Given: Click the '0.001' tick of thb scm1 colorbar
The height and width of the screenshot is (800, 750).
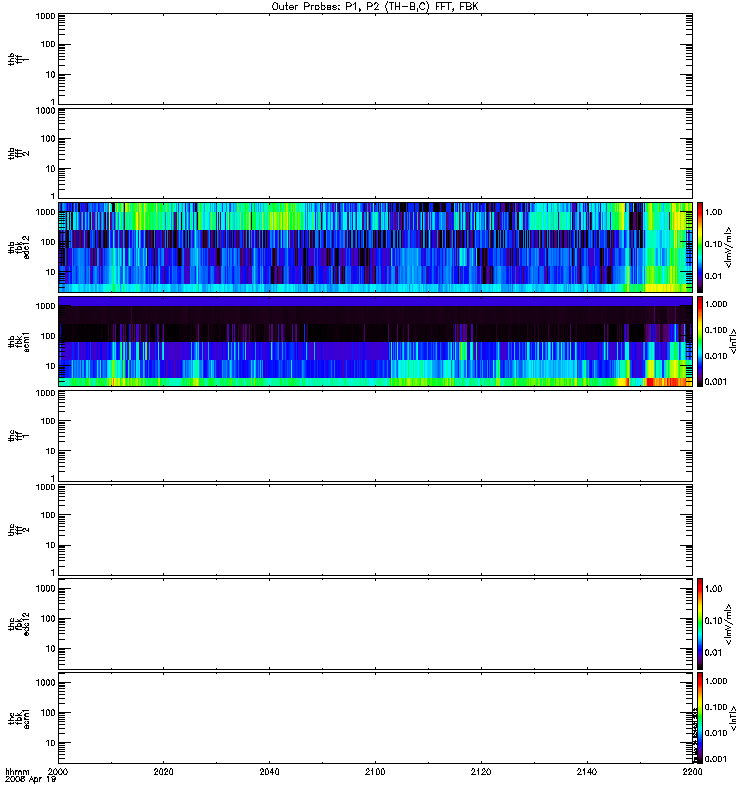Looking at the screenshot, I should click(x=716, y=382).
